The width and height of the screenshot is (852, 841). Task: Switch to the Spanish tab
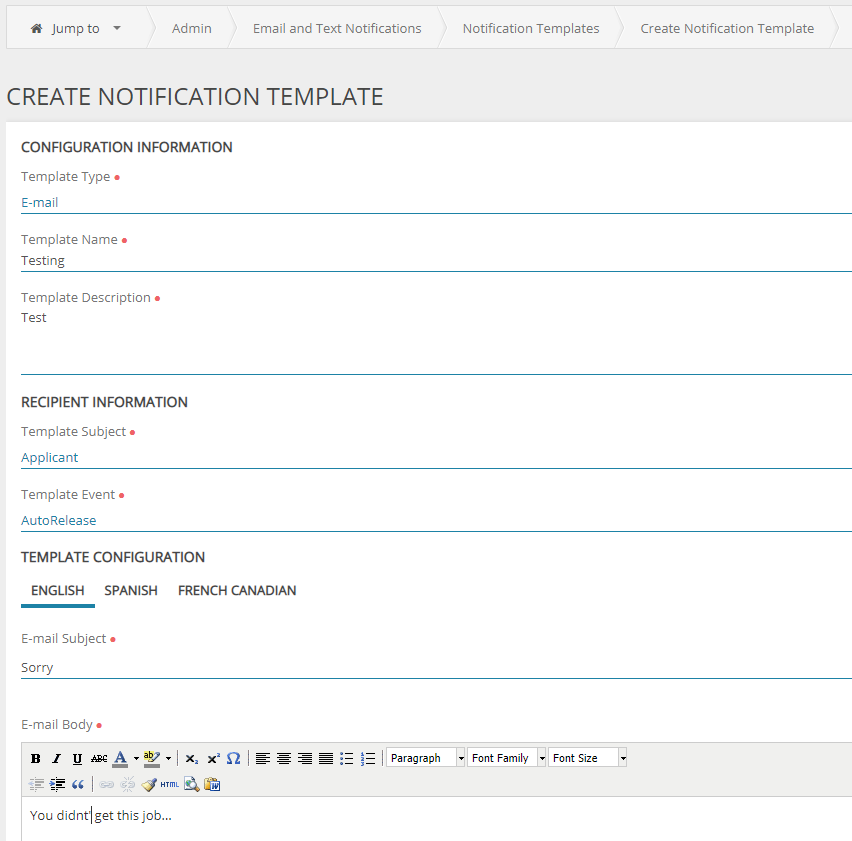click(x=131, y=590)
